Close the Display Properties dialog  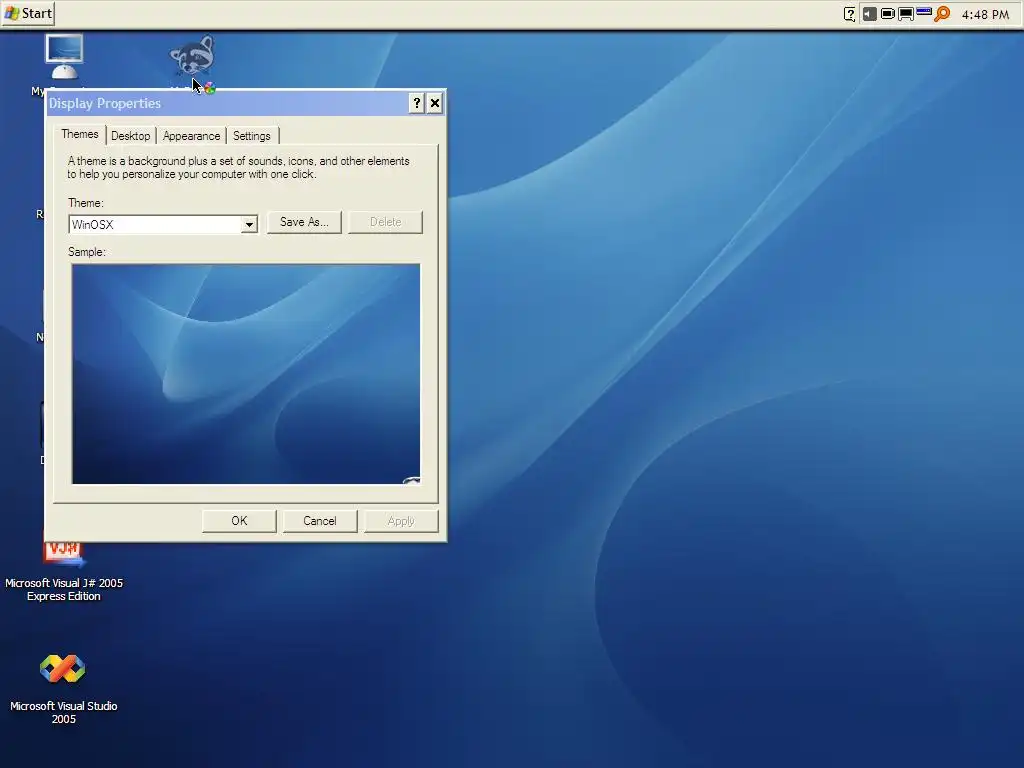pos(434,103)
